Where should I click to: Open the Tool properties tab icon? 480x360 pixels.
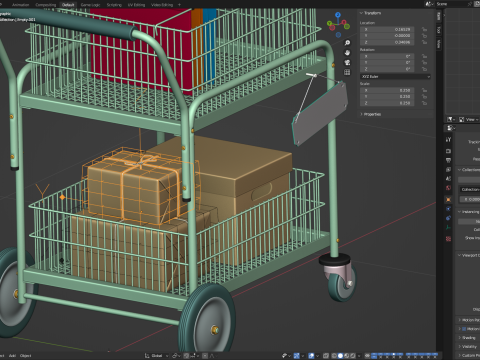(x=448, y=139)
